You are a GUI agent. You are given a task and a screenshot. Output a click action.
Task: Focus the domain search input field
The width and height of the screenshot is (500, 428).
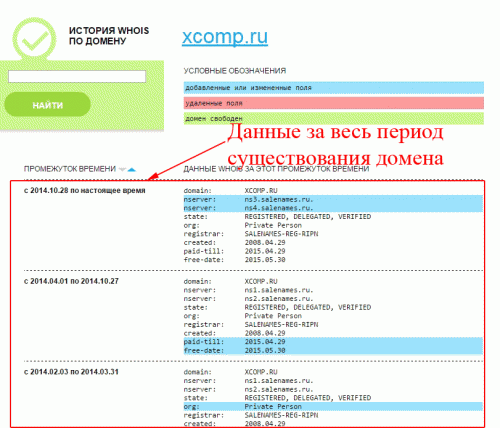pos(77,76)
